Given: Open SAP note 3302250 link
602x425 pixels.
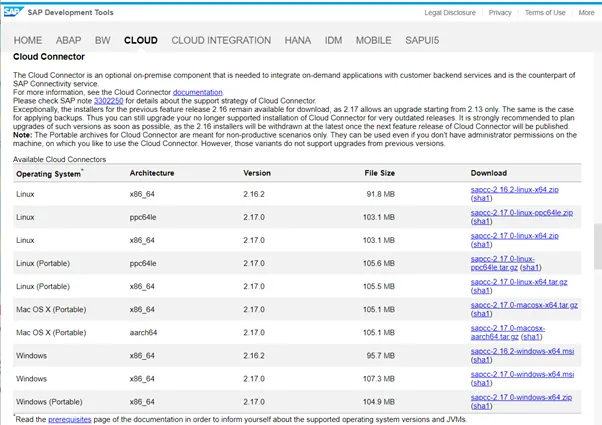Looking at the screenshot, I should click(109, 101).
